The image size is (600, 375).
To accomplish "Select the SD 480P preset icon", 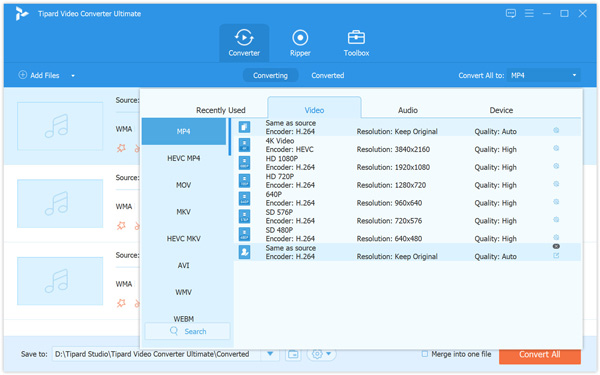I will click(245, 234).
